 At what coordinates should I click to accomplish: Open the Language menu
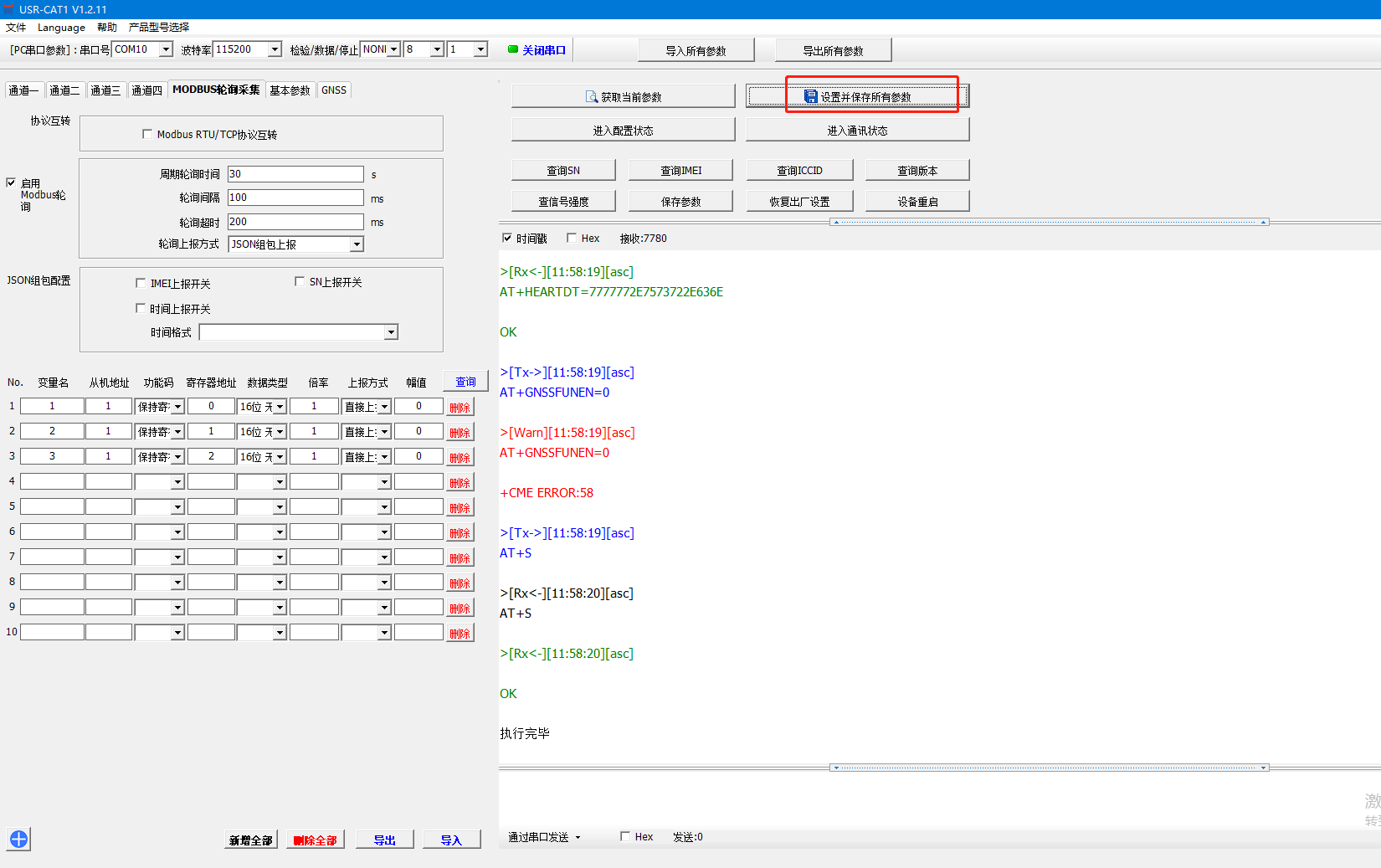click(x=61, y=28)
